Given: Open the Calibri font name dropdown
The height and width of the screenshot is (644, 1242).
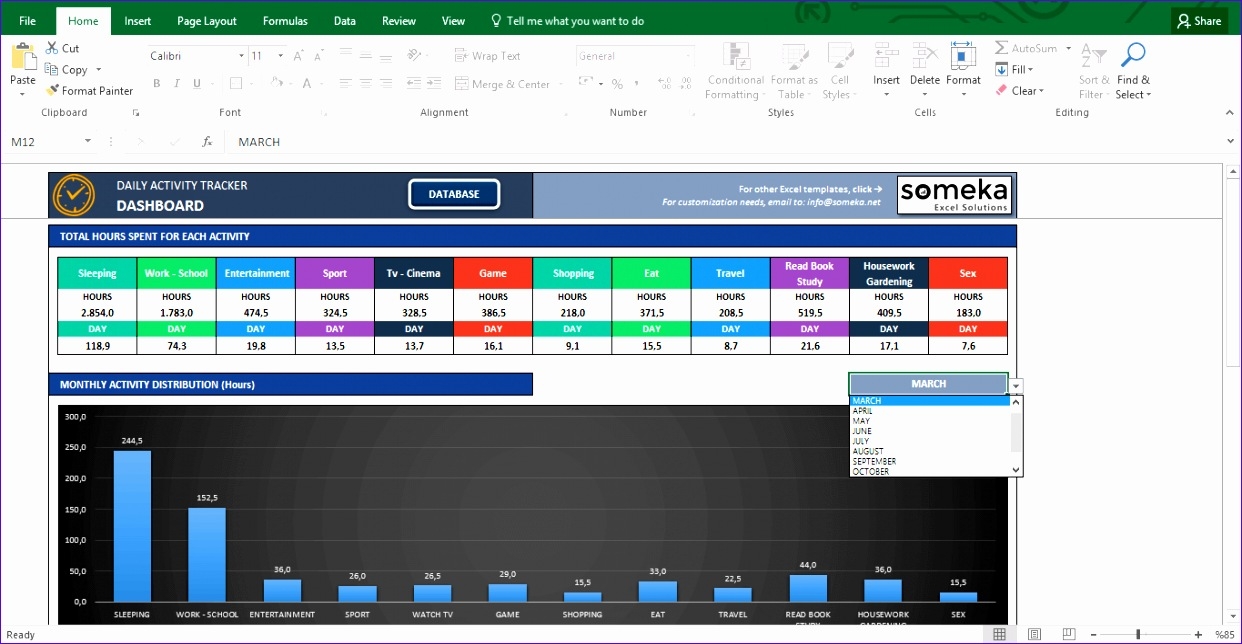Looking at the screenshot, I should tap(242, 55).
